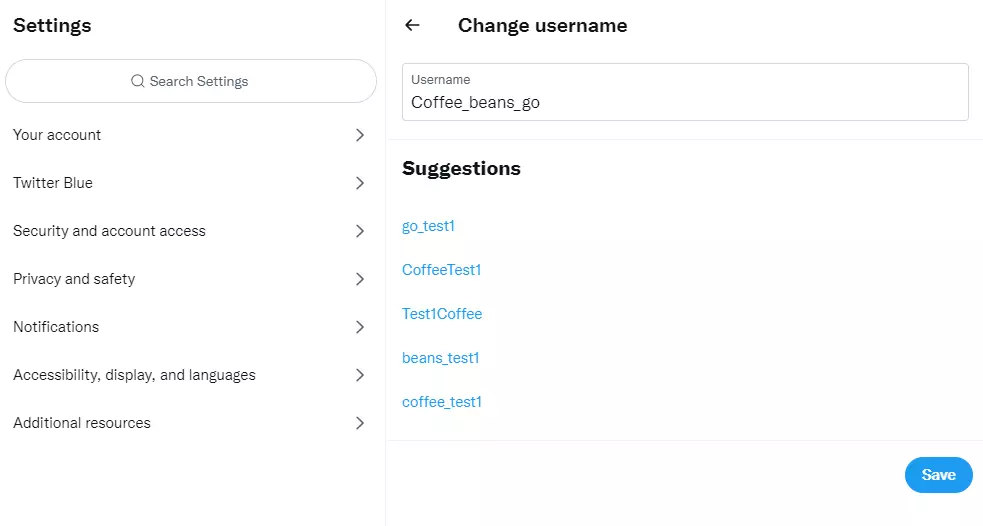Pick the coffee_test1 suggested username
Screen dimensions: 983x526
click(x=441, y=402)
